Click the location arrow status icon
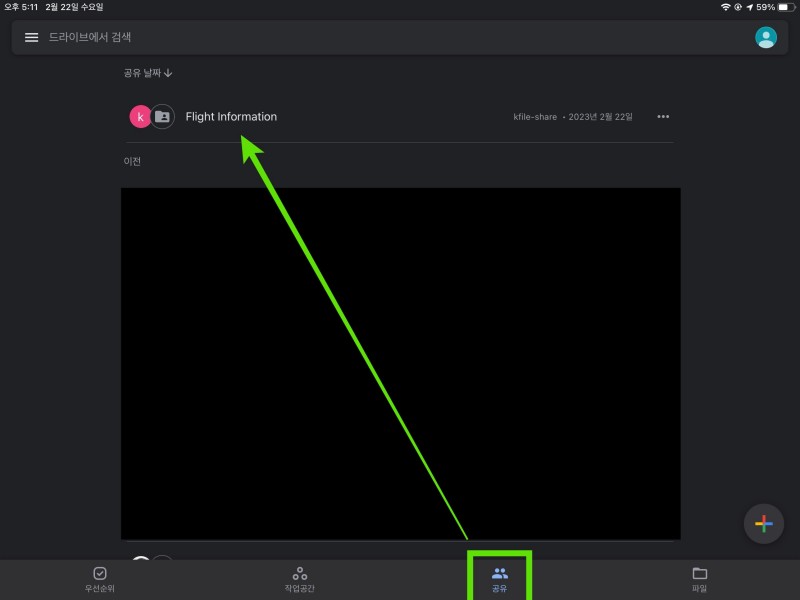 [x=749, y=7]
